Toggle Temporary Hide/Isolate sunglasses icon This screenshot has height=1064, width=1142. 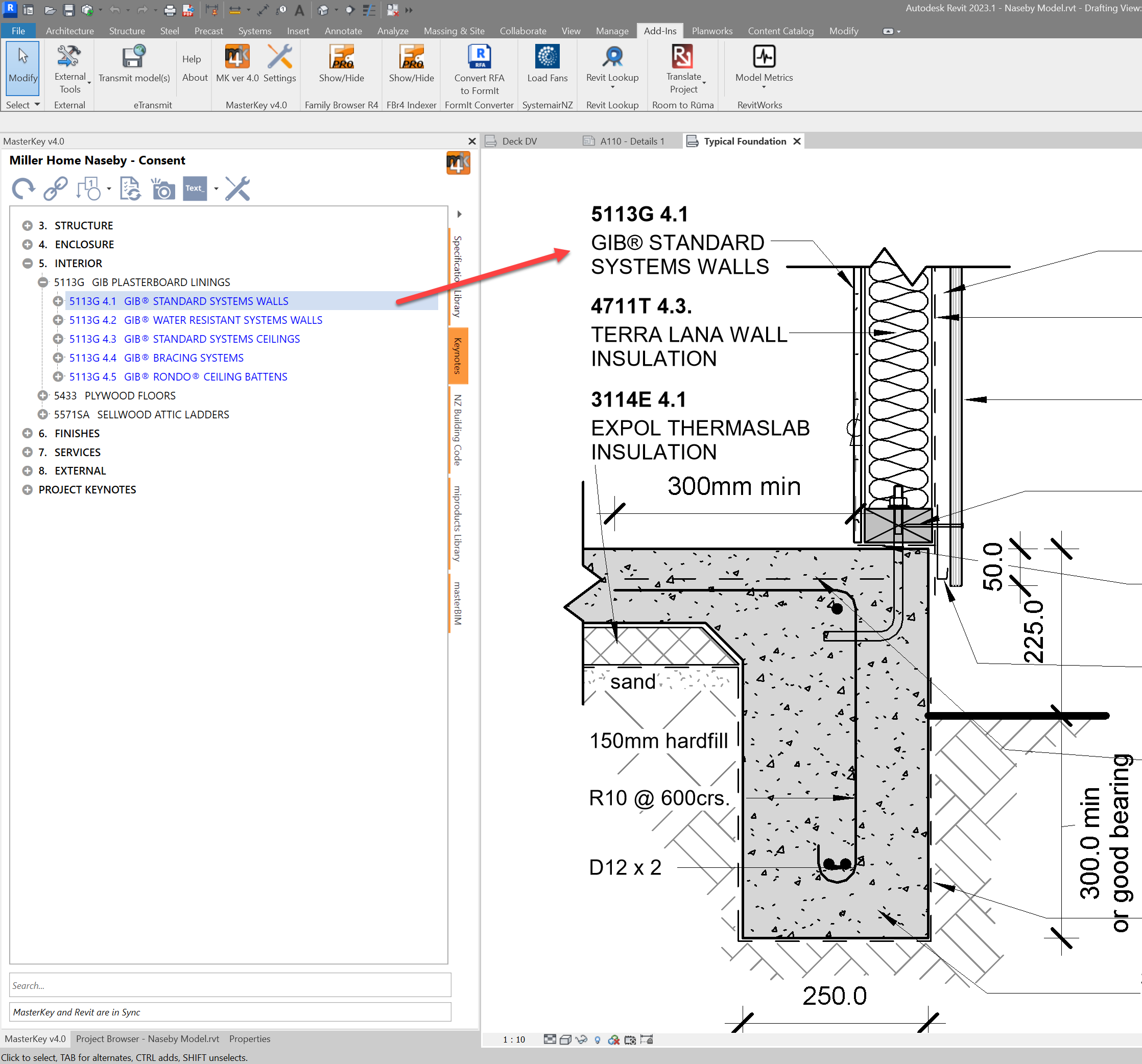pyautogui.click(x=581, y=1040)
